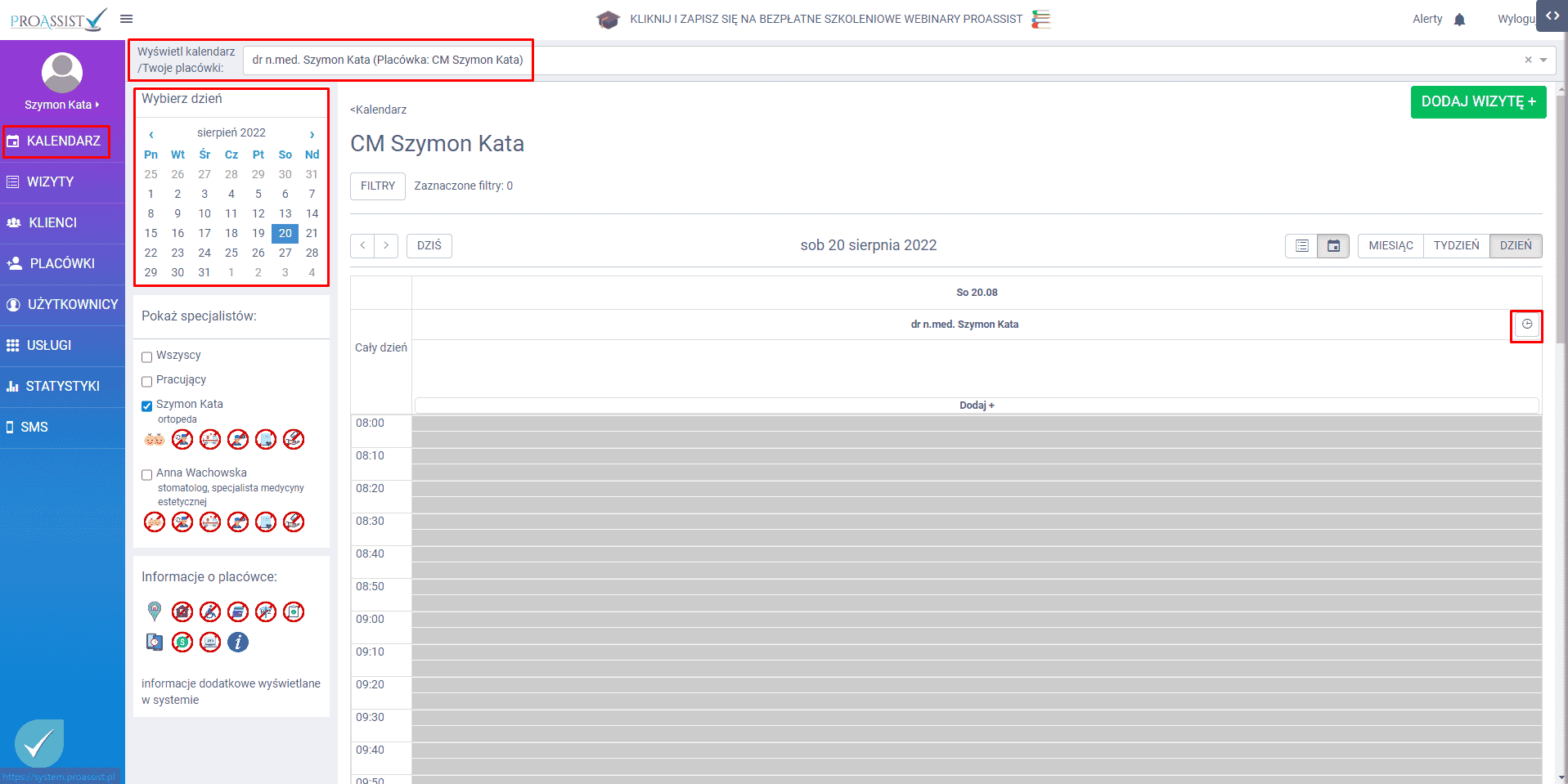Clear the selected calendar with the x icon
Screen dimensions: 1568x784
[1528, 60]
